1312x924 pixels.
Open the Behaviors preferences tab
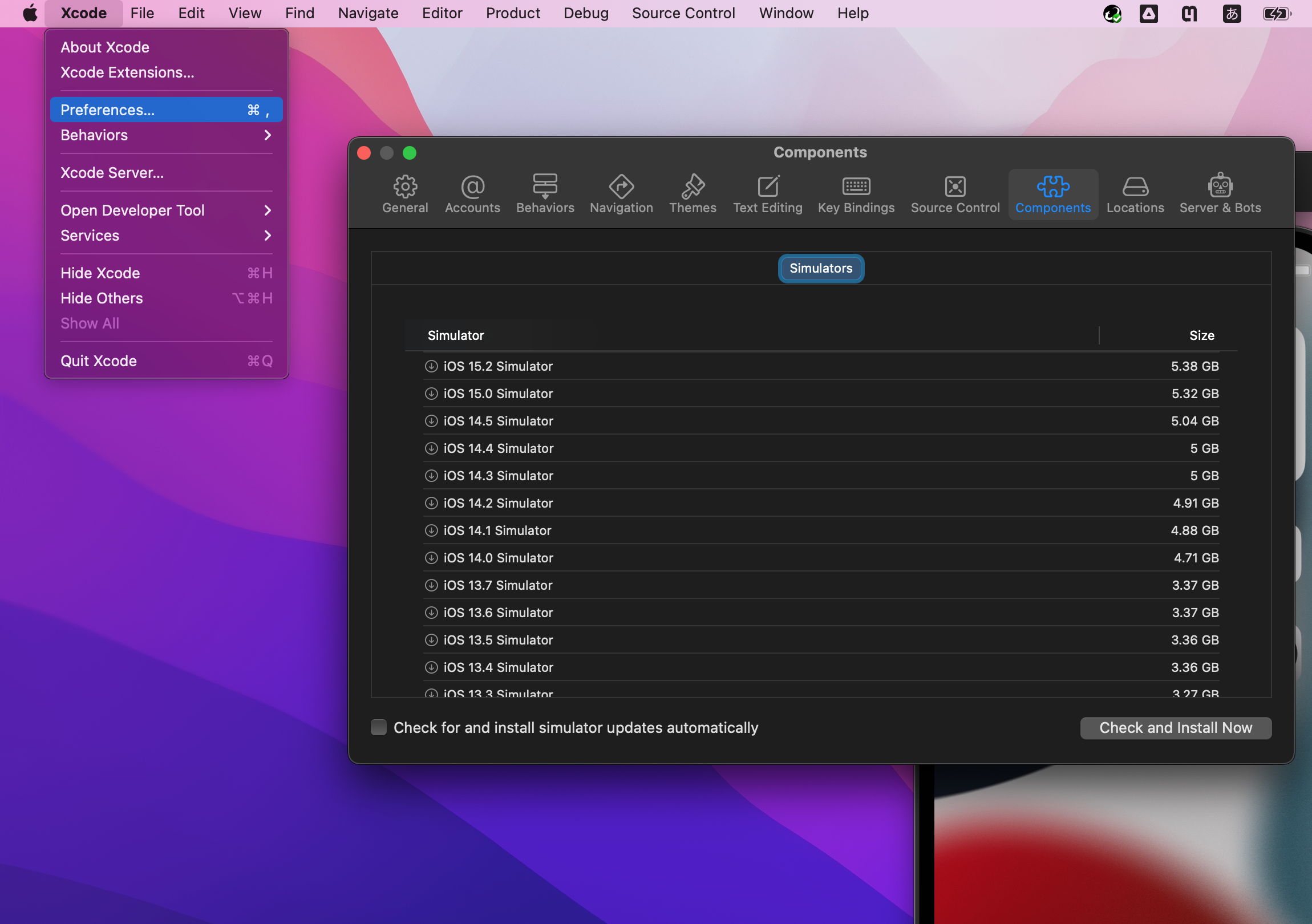click(x=545, y=194)
